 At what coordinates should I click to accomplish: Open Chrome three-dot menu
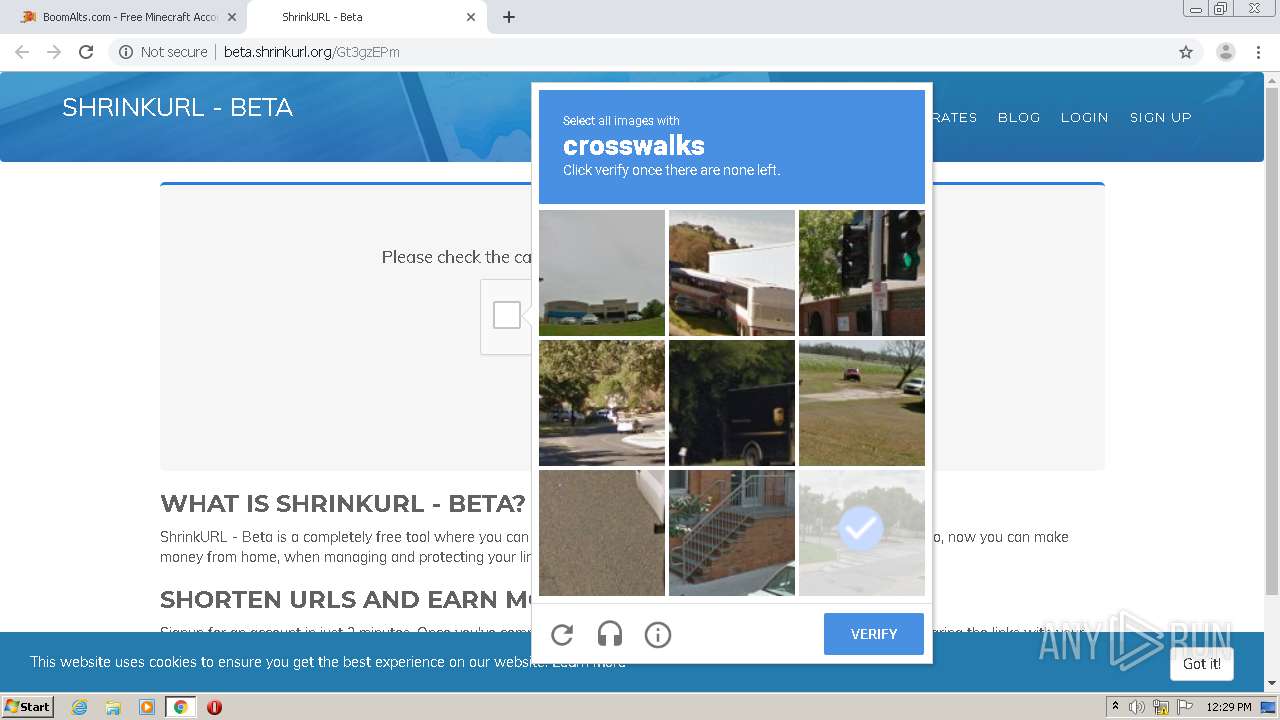[1258, 52]
